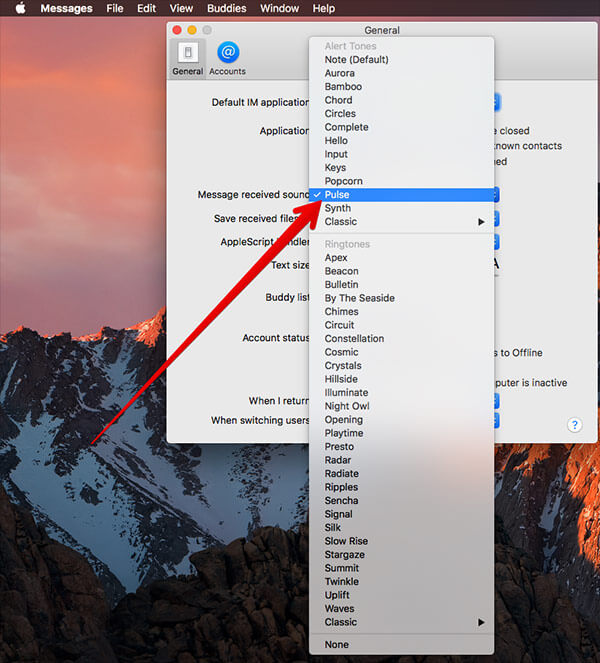
Task: Open the Messages menu in menu bar
Action: 66,8
